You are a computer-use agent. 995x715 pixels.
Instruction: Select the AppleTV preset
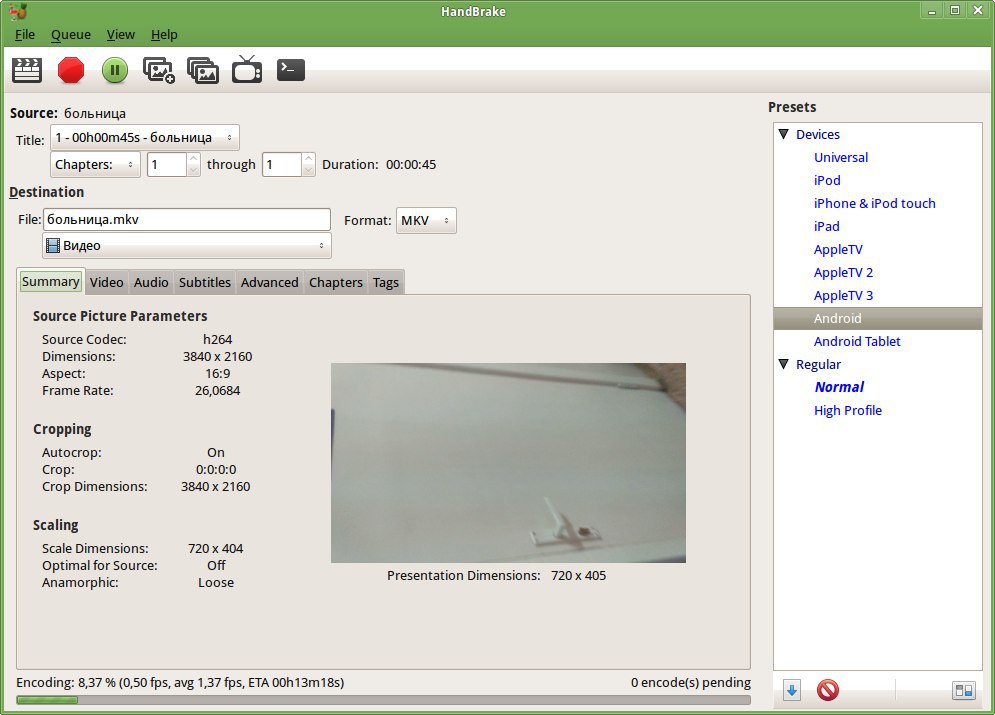coord(838,249)
